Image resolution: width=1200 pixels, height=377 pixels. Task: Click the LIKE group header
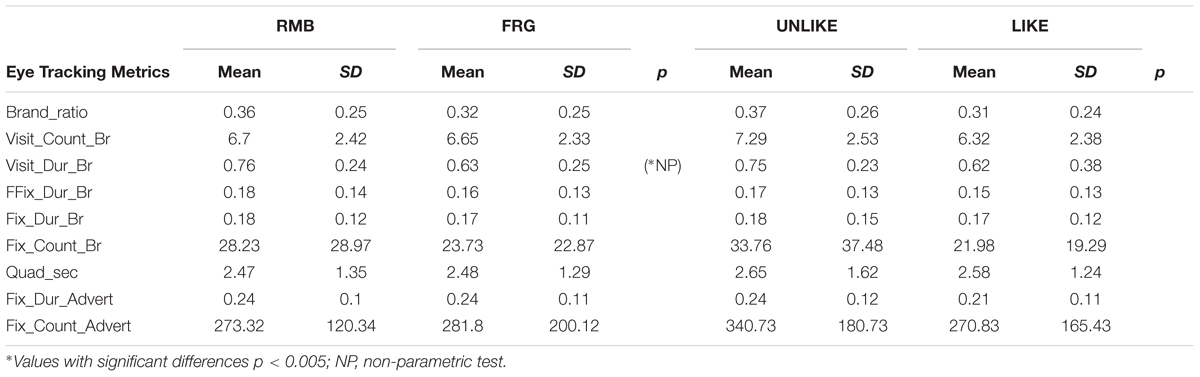coord(1029,30)
